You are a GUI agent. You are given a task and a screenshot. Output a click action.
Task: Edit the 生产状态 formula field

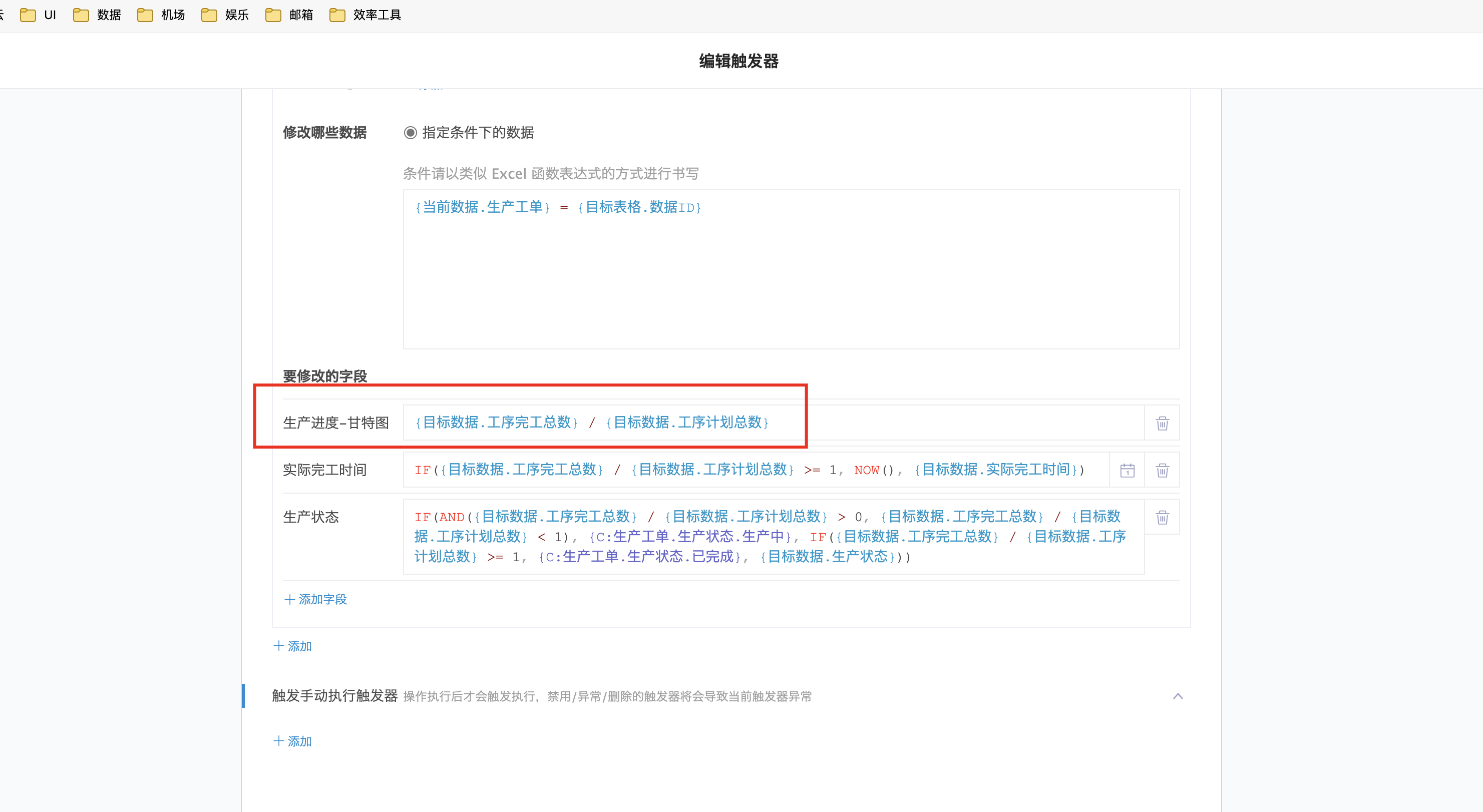[773, 536]
